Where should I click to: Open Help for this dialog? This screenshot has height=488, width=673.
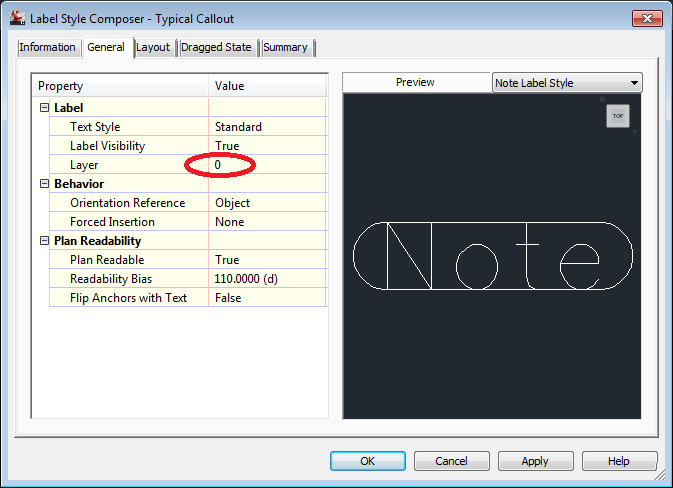pyautogui.click(x=619, y=461)
